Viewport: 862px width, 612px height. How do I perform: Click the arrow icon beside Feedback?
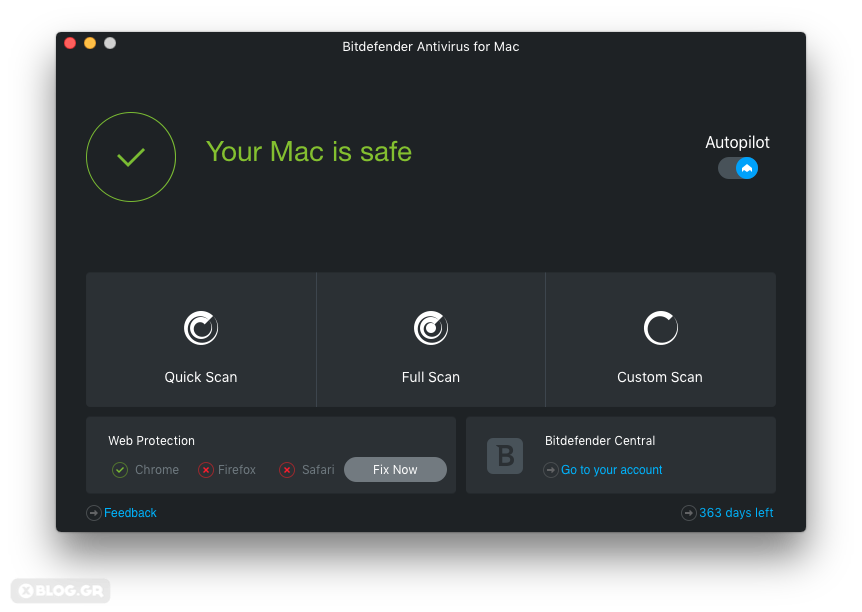coord(94,513)
